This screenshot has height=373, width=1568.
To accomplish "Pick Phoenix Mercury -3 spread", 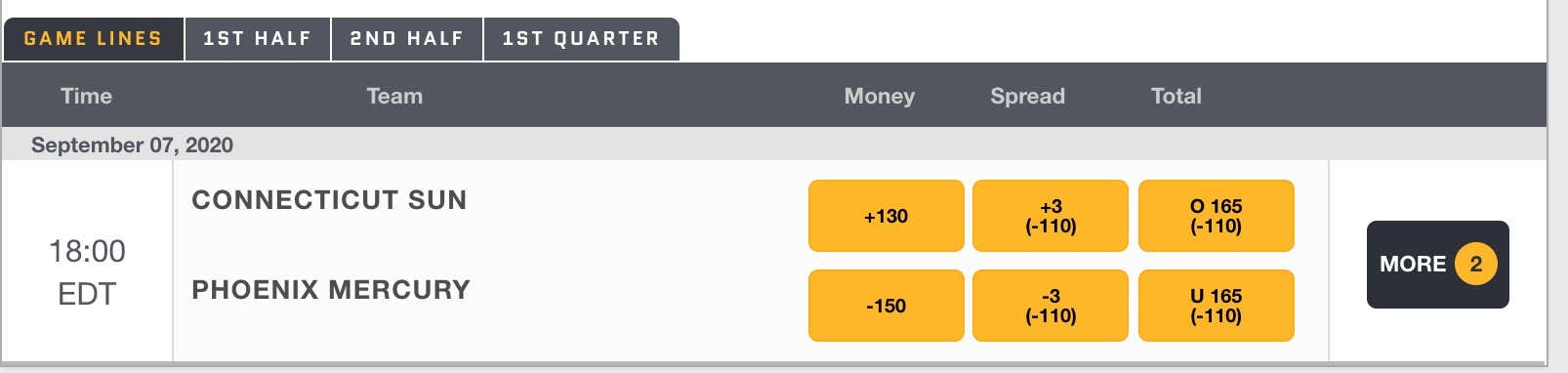I will click(1051, 306).
